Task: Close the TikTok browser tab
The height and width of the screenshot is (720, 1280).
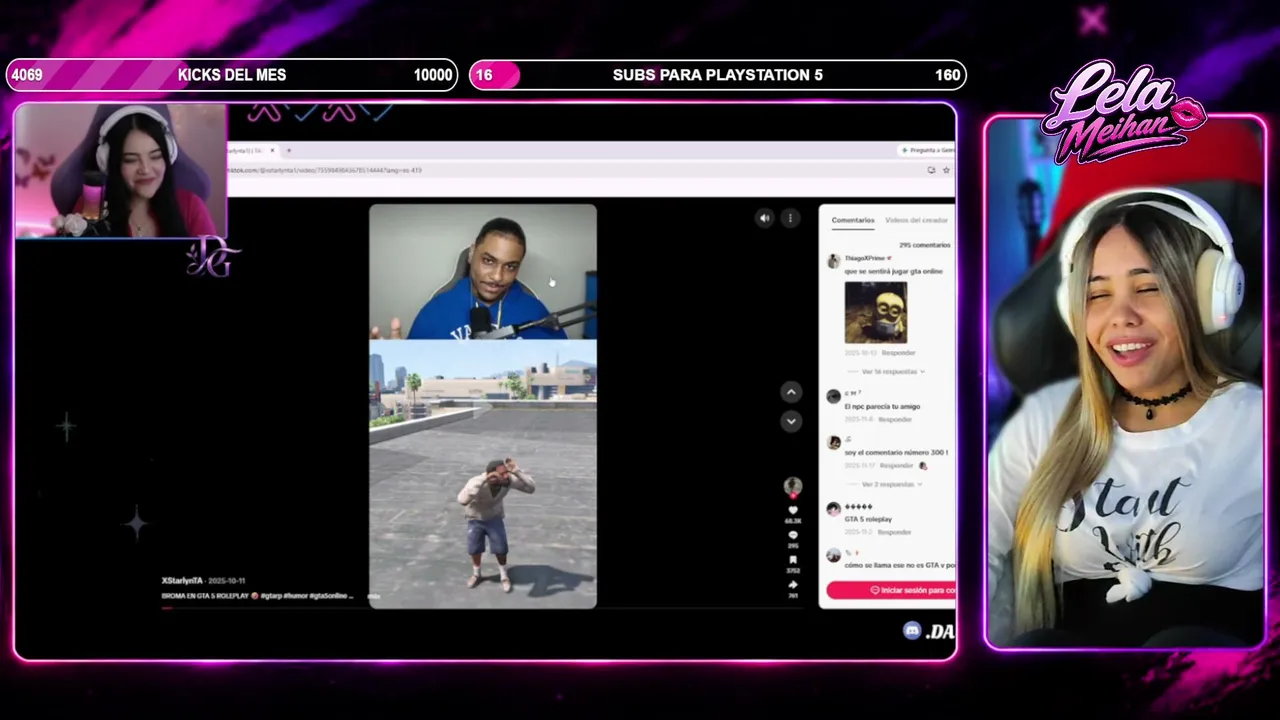Action: pyautogui.click(x=272, y=150)
